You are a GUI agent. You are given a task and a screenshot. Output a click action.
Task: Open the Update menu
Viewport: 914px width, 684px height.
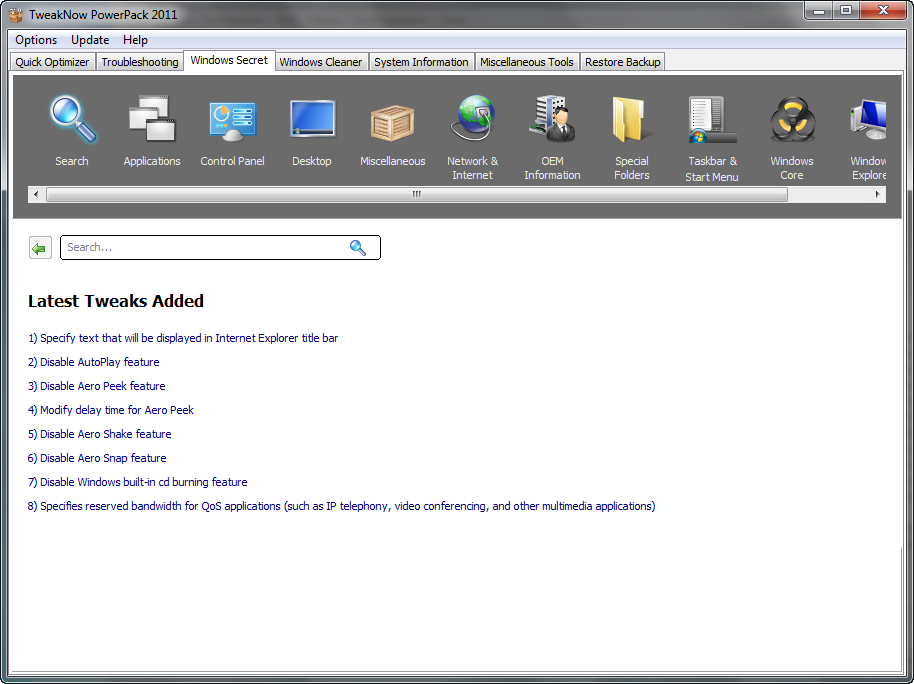(x=90, y=40)
